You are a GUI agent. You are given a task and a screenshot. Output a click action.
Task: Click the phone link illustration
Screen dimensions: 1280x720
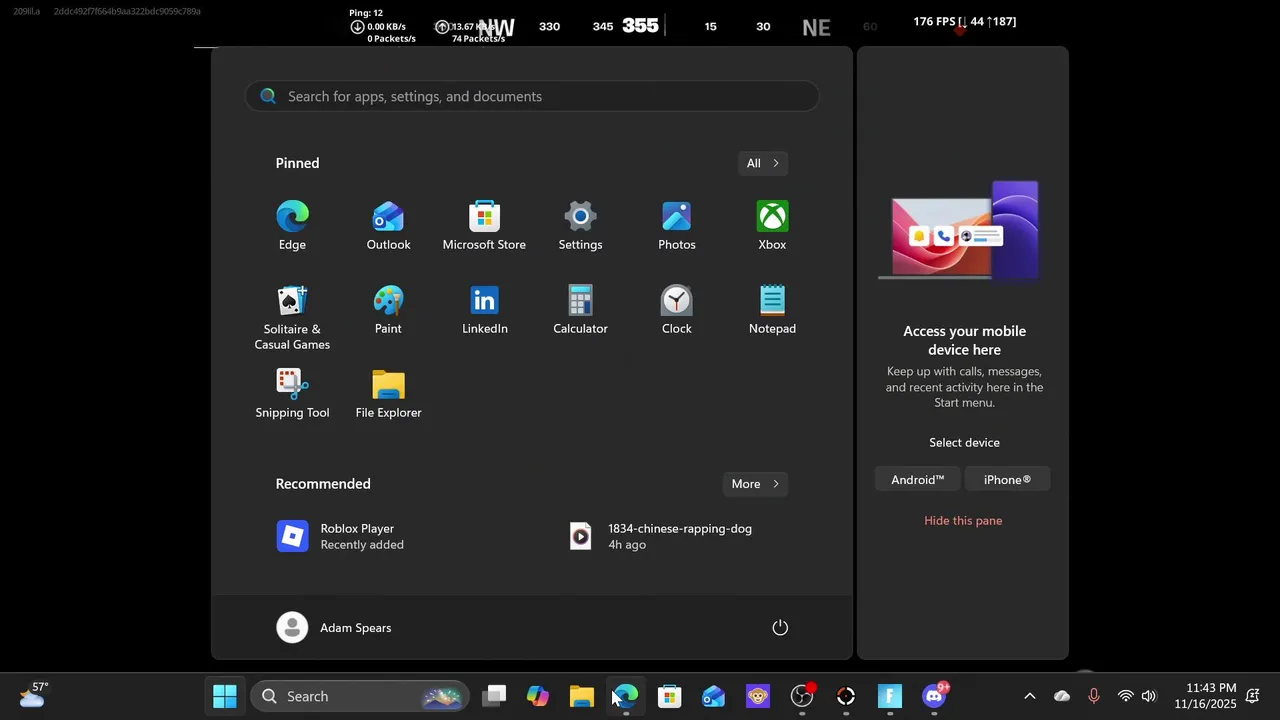960,232
